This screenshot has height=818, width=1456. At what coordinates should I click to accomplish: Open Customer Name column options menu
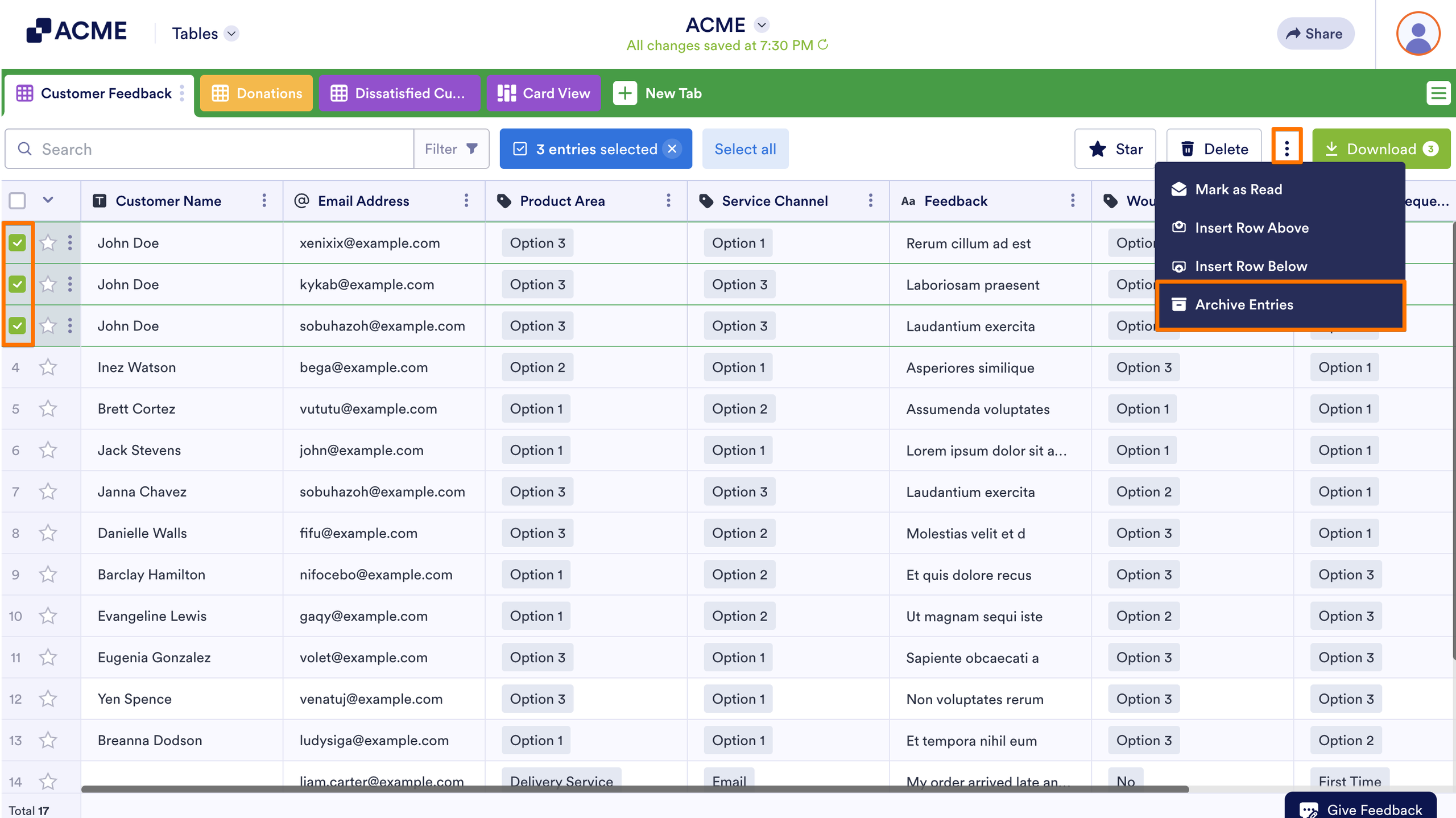[264, 201]
